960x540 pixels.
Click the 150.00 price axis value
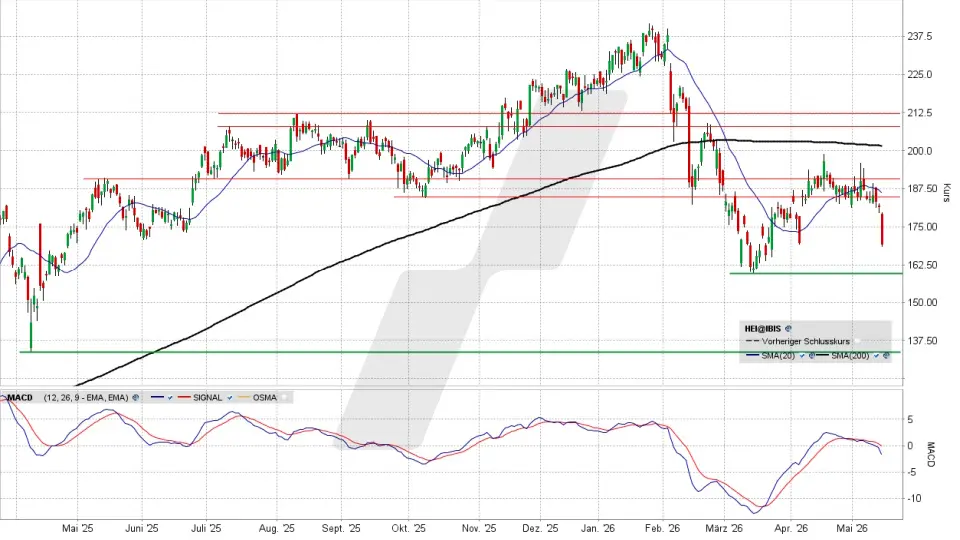coord(922,302)
